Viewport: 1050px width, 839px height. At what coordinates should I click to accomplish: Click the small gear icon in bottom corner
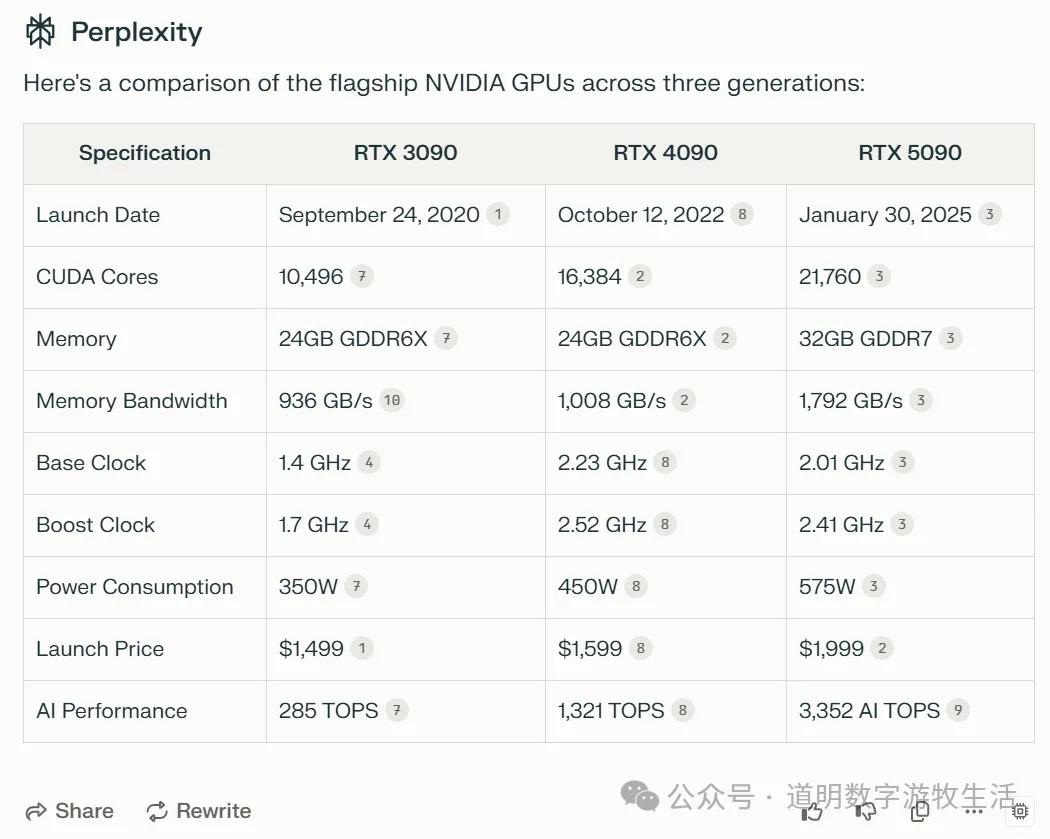click(1021, 812)
